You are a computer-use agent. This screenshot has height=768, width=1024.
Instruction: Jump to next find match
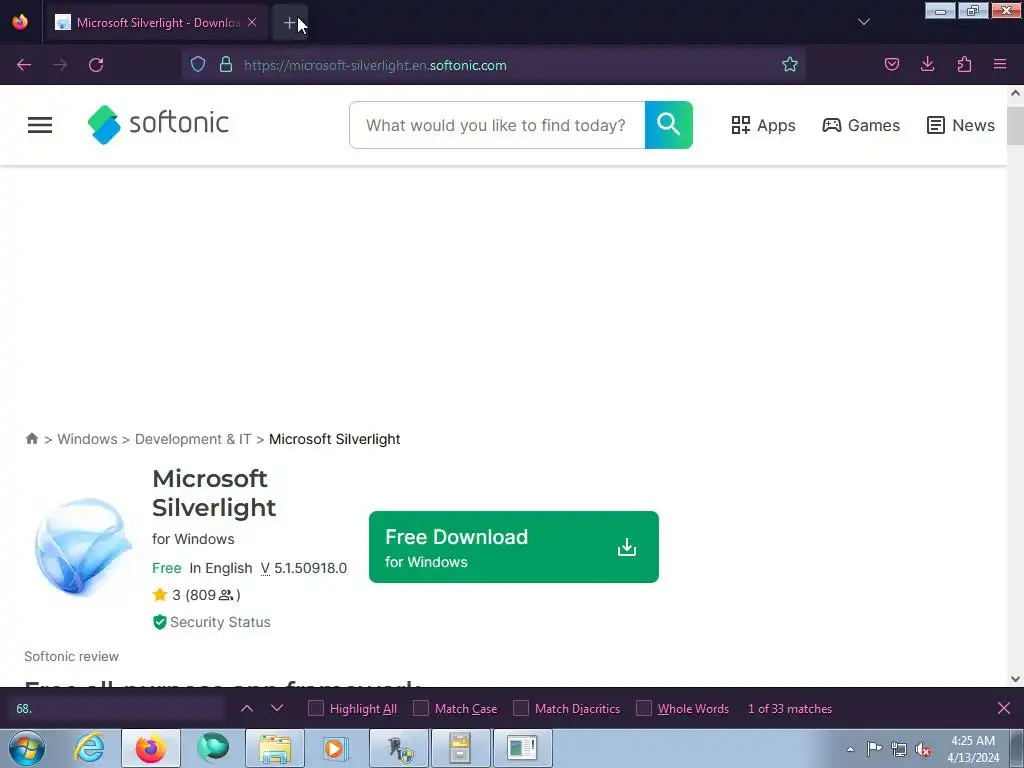tap(277, 709)
